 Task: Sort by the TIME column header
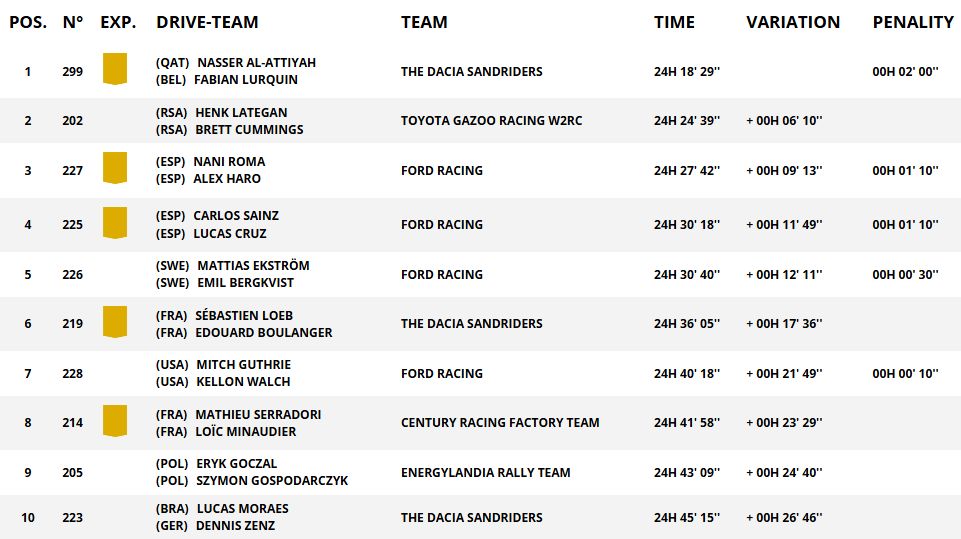pyautogui.click(x=674, y=22)
